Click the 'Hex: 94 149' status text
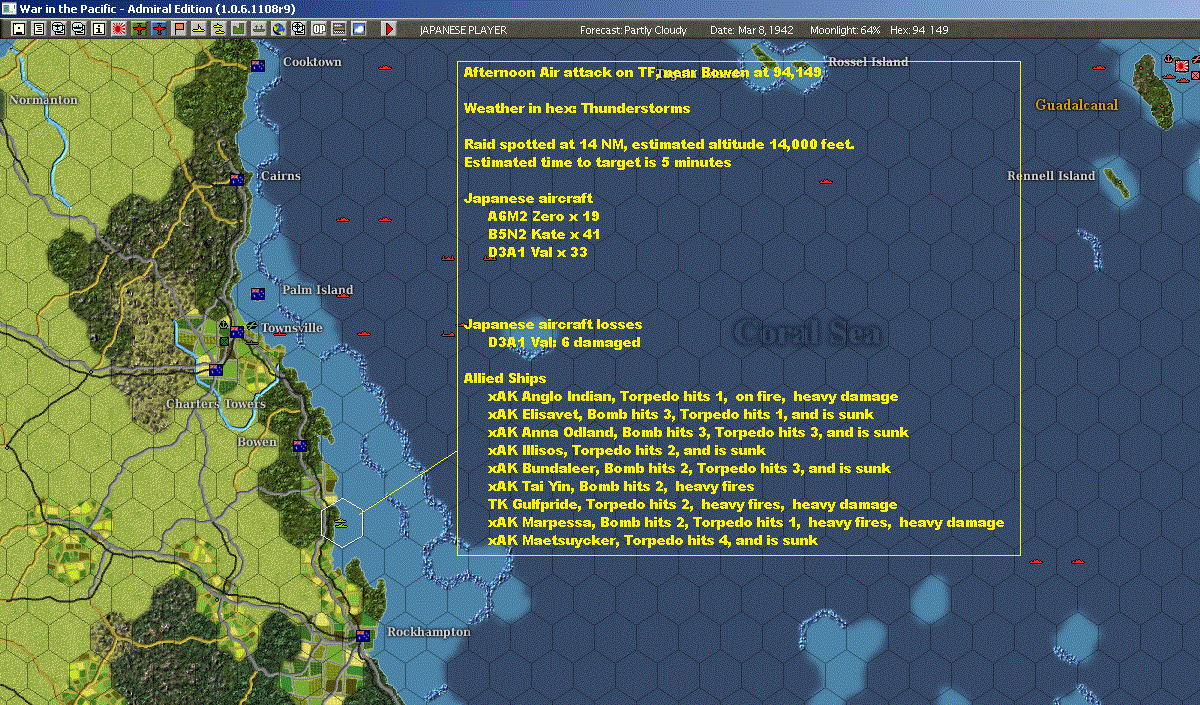The image size is (1200, 705). tap(919, 30)
